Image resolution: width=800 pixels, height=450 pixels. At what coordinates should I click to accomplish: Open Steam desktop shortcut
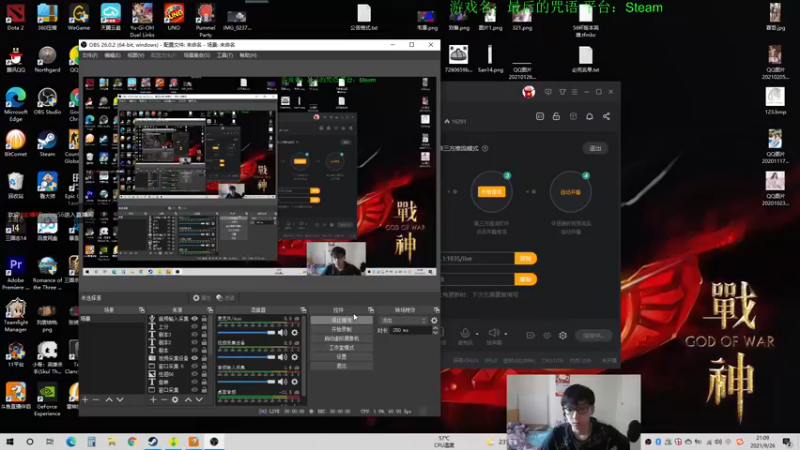47,143
